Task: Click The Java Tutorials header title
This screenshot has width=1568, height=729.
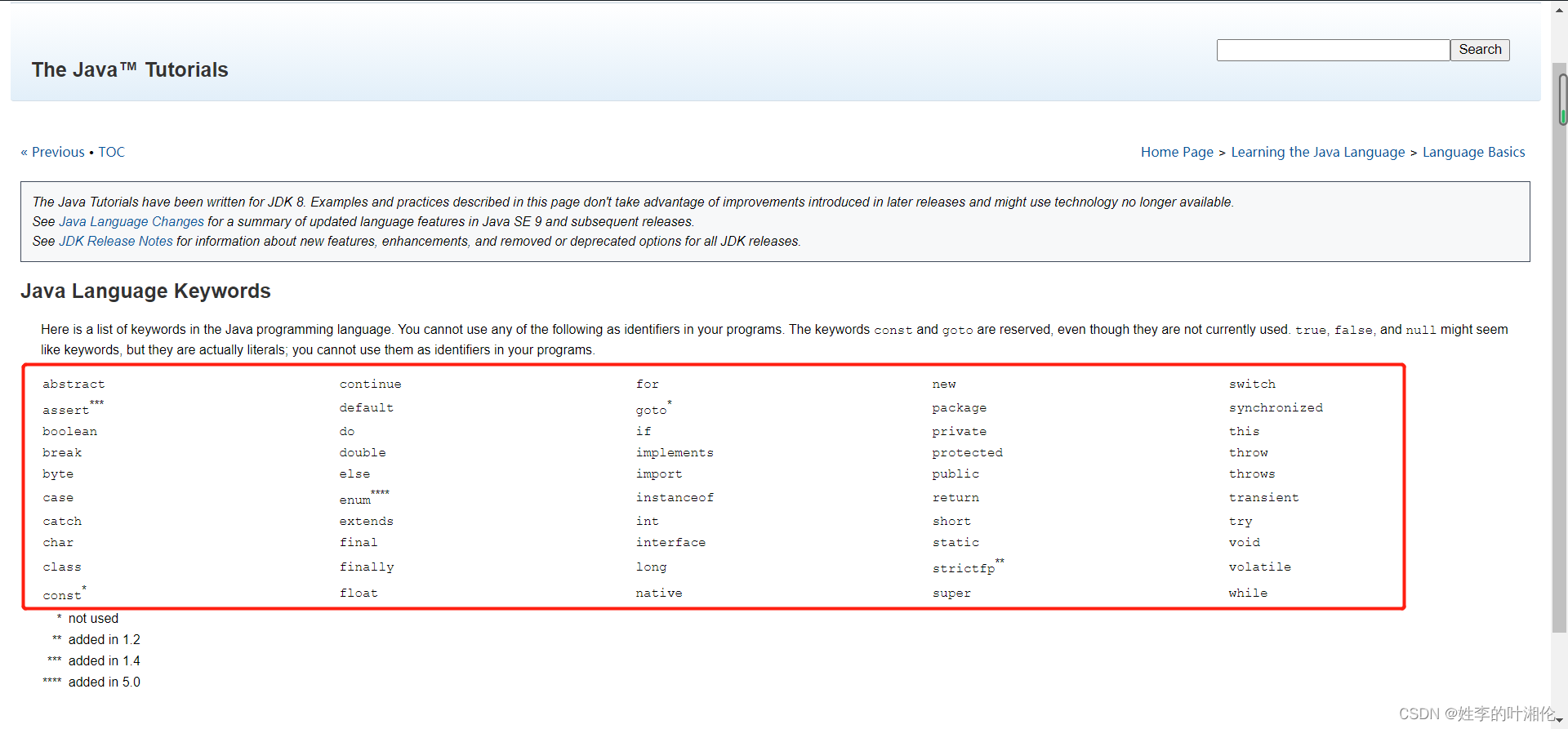Action: 130,70
